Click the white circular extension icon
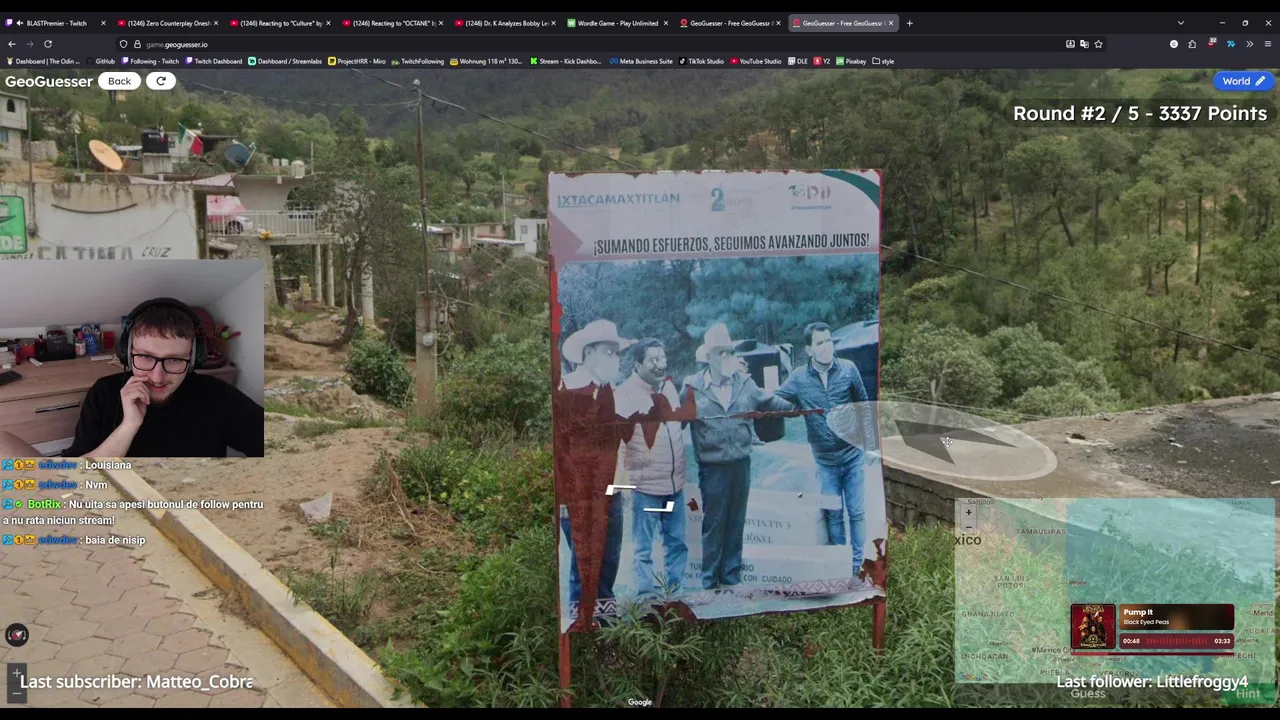This screenshot has height=720, width=1280. [1174, 44]
